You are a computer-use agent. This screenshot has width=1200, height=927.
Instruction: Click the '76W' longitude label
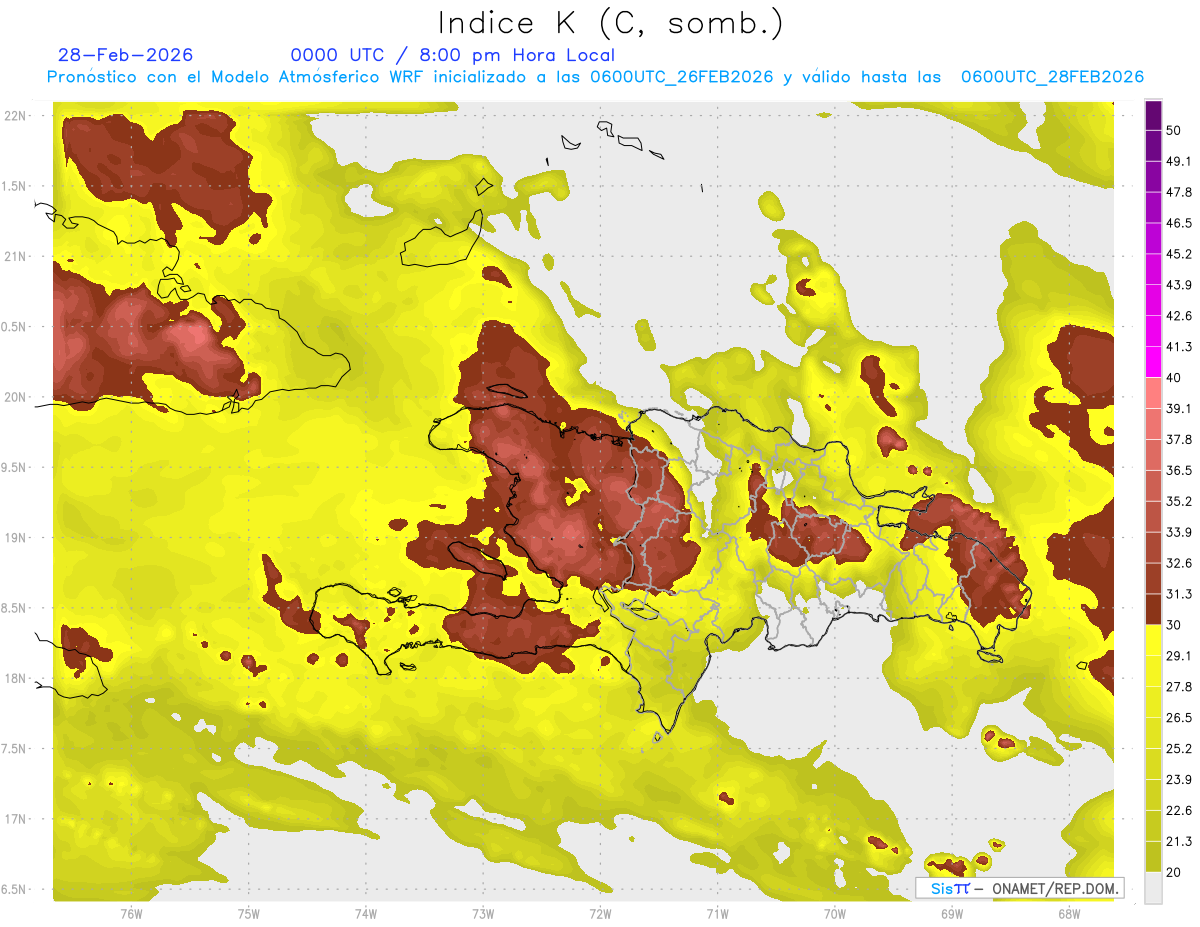(x=131, y=914)
